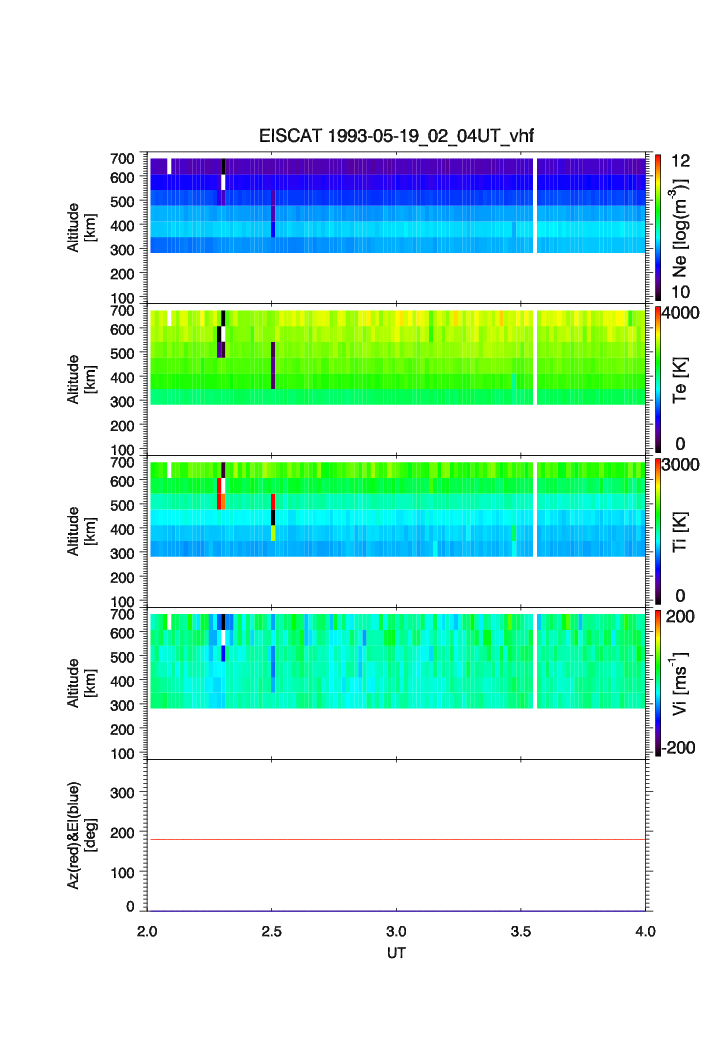Click the 4.0 UT tick label
708x1063 pixels.
point(645,931)
